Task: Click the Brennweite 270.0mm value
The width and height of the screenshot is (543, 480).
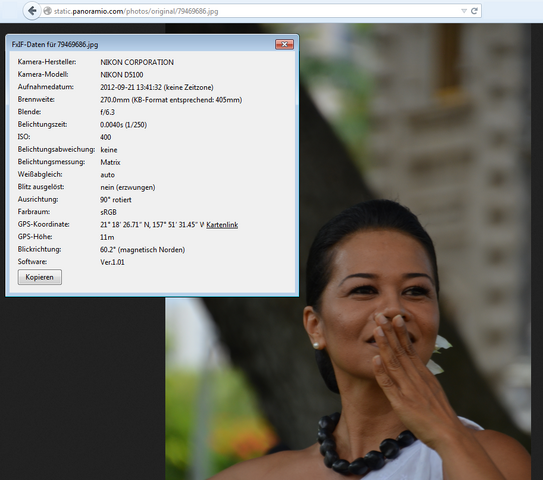Action: [x=171, y=100]
